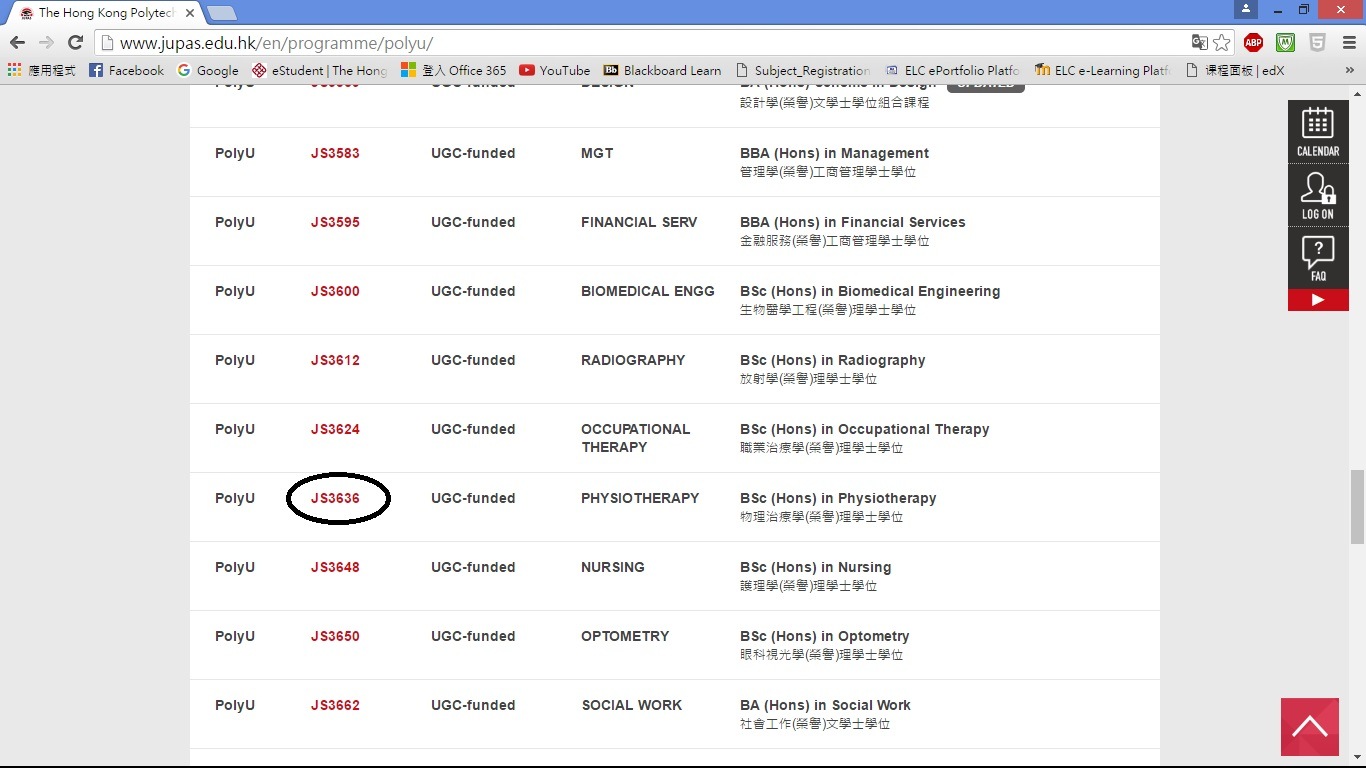The height and width of the screenshot is (768, 1366).
Task: Open programme code JS3583
Action: 335,153
